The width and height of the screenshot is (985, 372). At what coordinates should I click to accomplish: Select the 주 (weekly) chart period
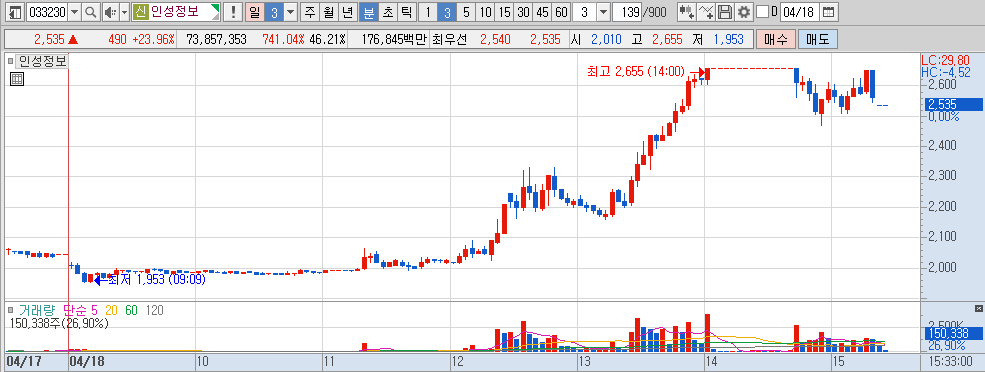point(309,11)
